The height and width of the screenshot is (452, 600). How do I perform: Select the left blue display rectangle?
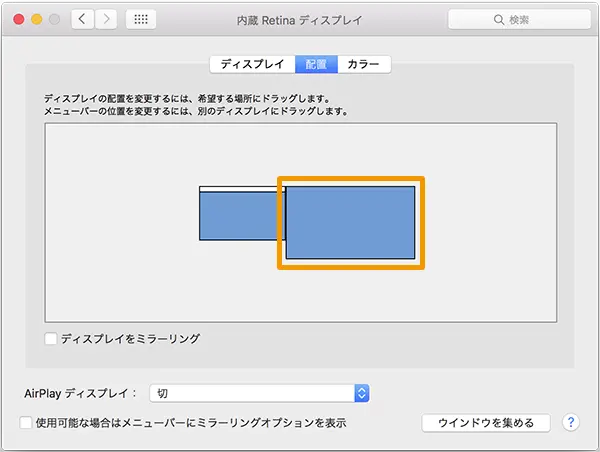[x=238, y=217]
